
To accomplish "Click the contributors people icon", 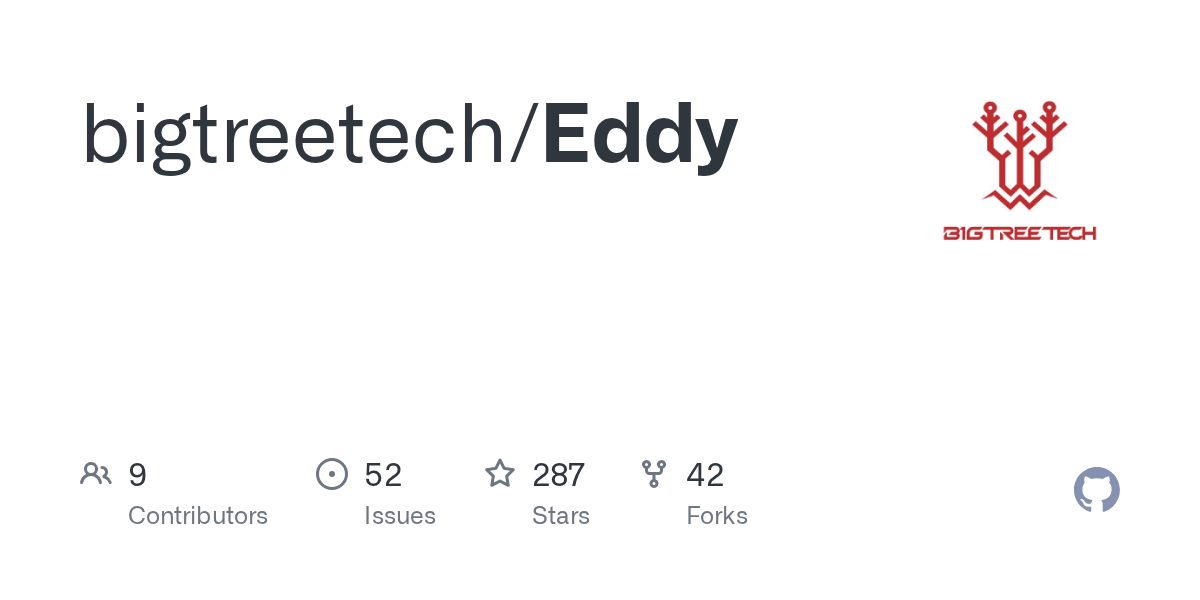I will pos(96,474).
